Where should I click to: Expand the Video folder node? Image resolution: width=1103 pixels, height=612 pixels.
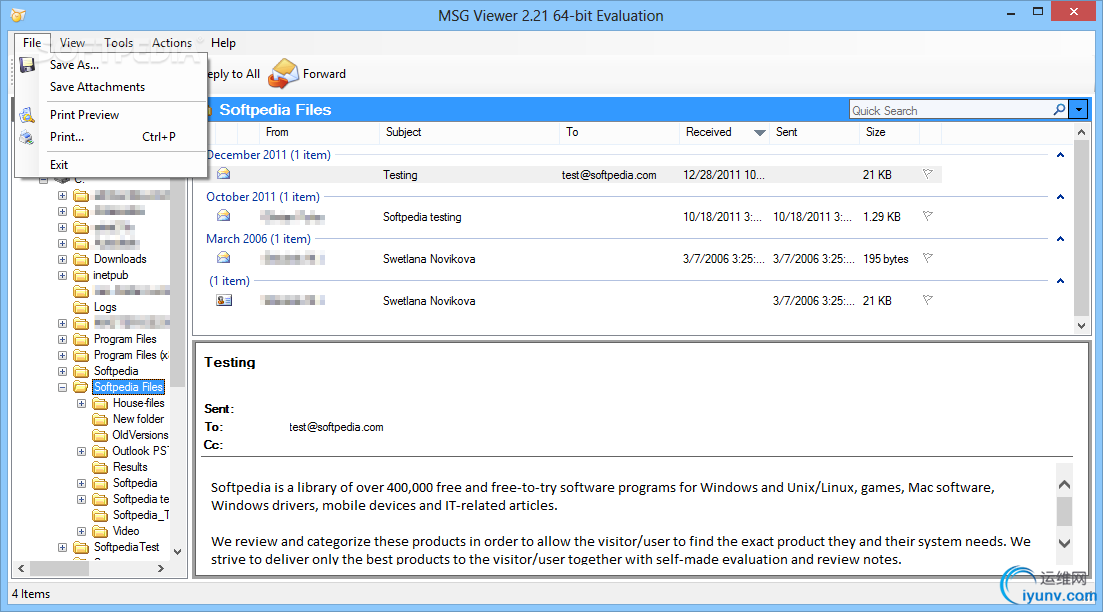[x=82, y=532]
